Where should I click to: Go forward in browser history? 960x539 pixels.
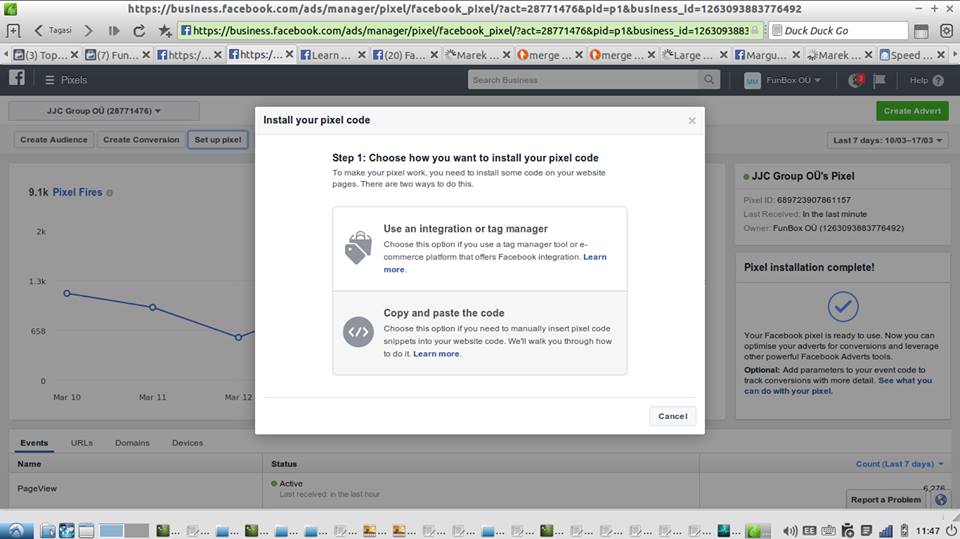pos(89,31)
